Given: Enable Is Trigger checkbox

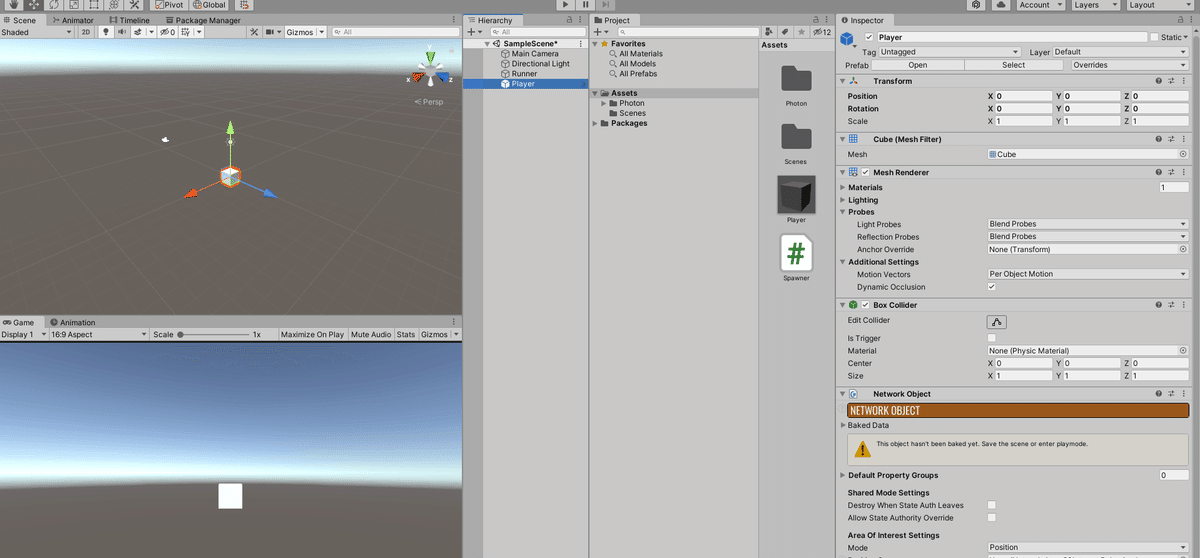Looking at the screenshot, I should 992,339.
